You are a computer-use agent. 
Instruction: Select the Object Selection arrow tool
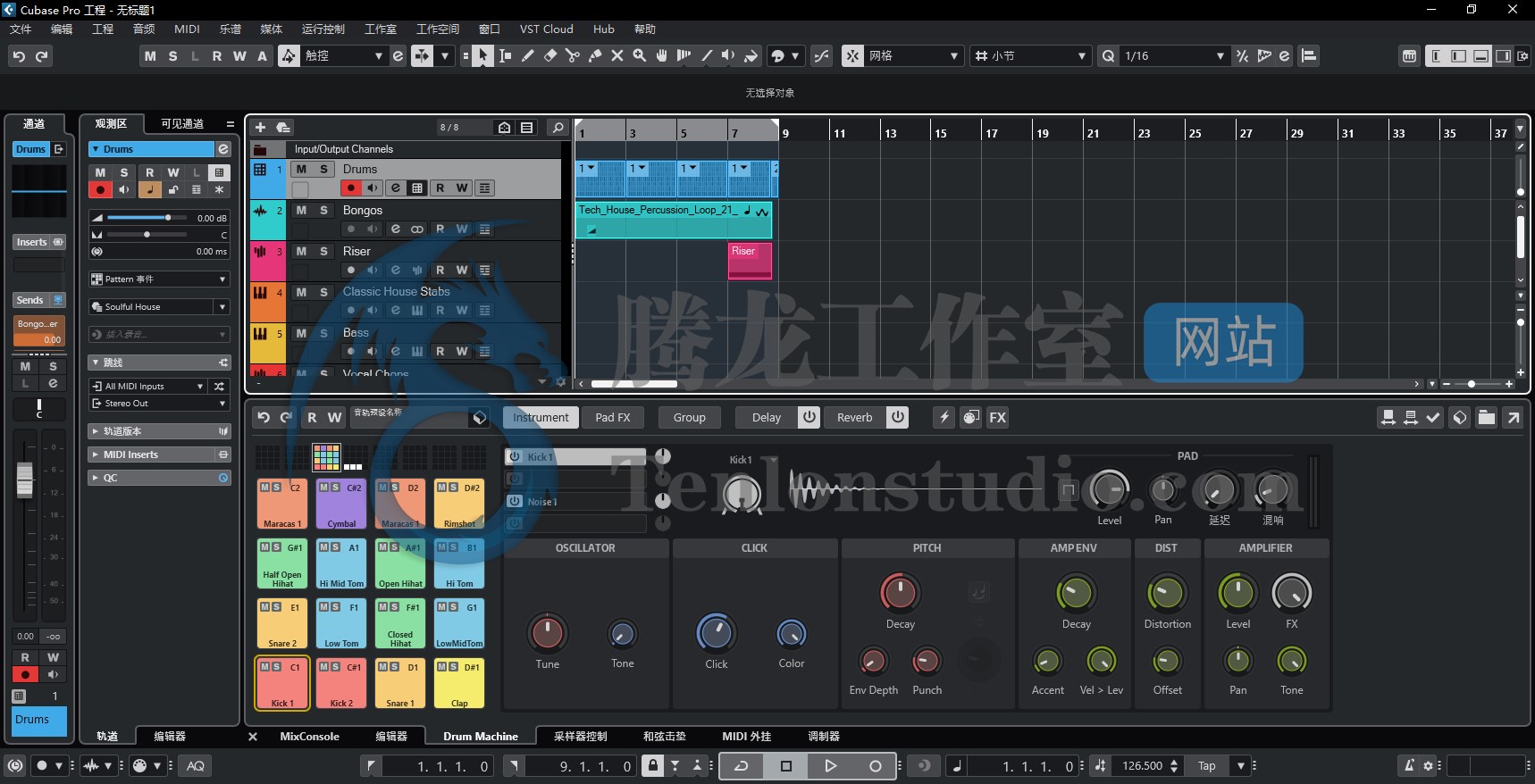[482, 55]
